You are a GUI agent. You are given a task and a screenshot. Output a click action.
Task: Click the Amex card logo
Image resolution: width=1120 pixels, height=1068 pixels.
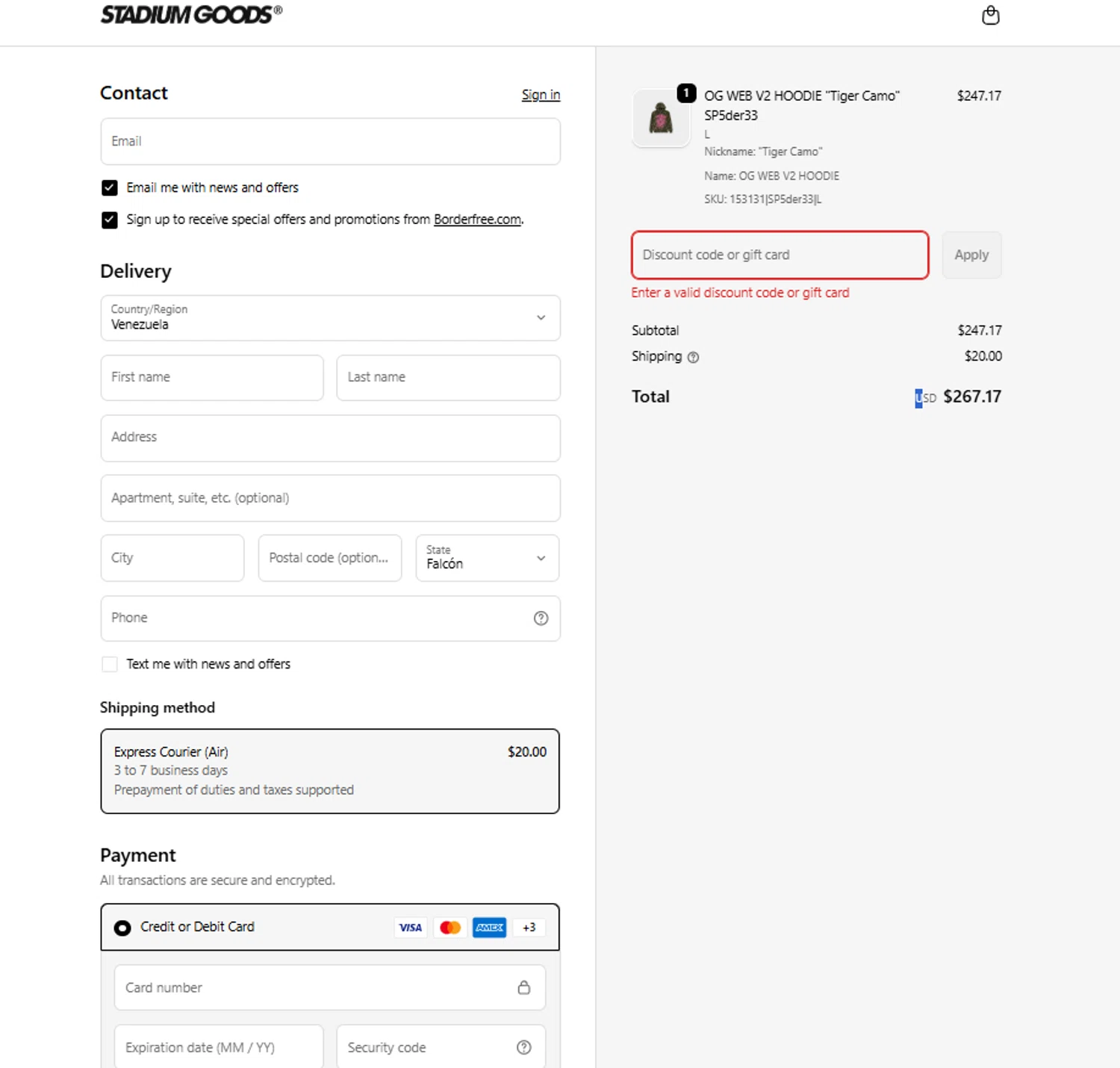[490, 928]
